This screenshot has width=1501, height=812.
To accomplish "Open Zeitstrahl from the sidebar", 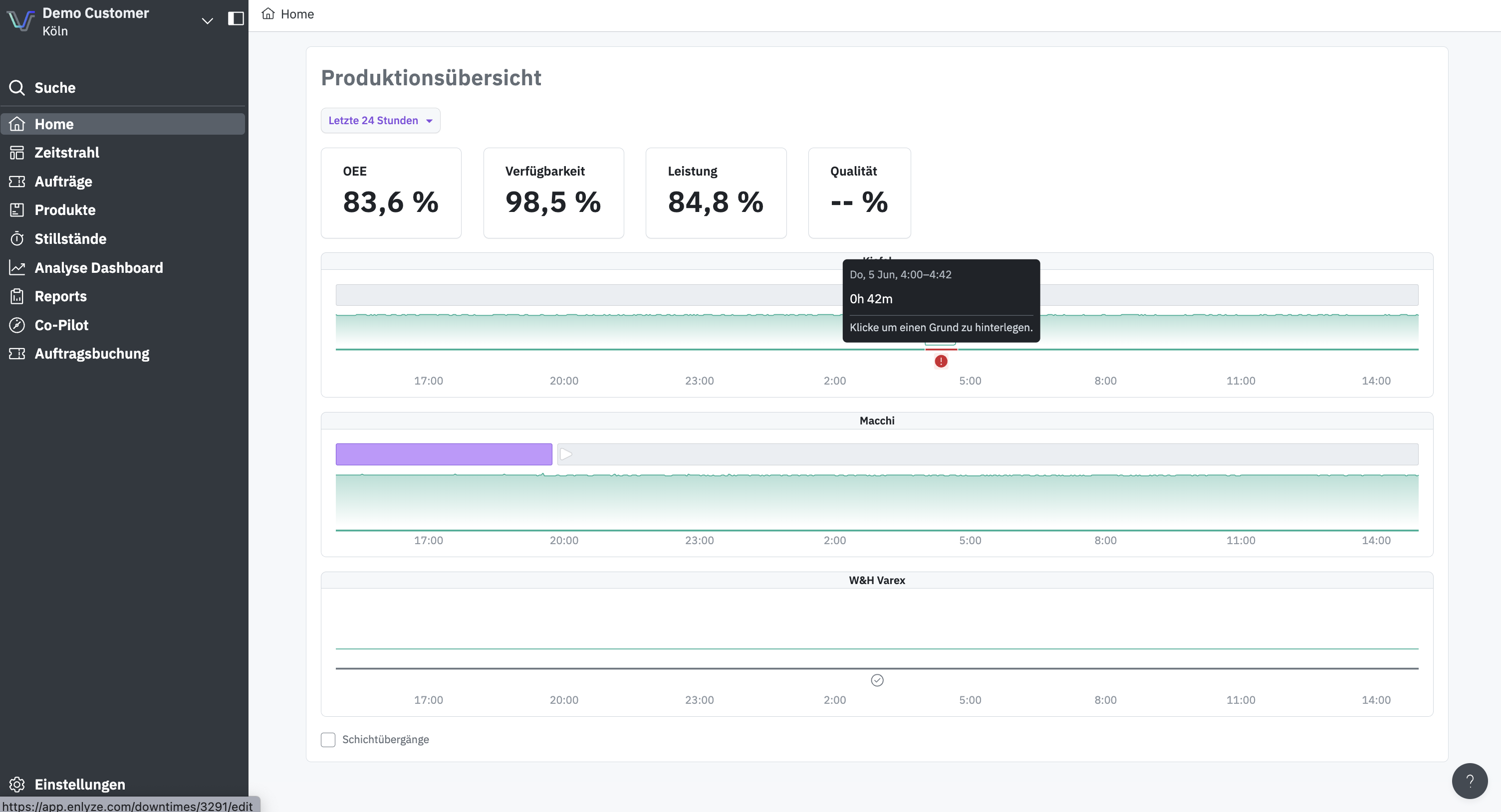I will click(66, 153).
